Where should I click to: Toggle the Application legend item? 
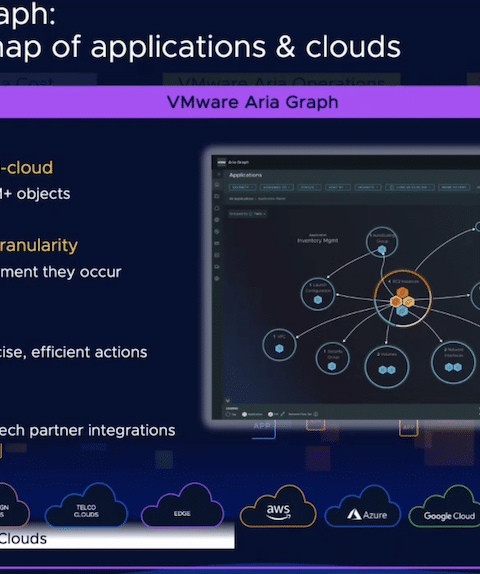(252, 414)
